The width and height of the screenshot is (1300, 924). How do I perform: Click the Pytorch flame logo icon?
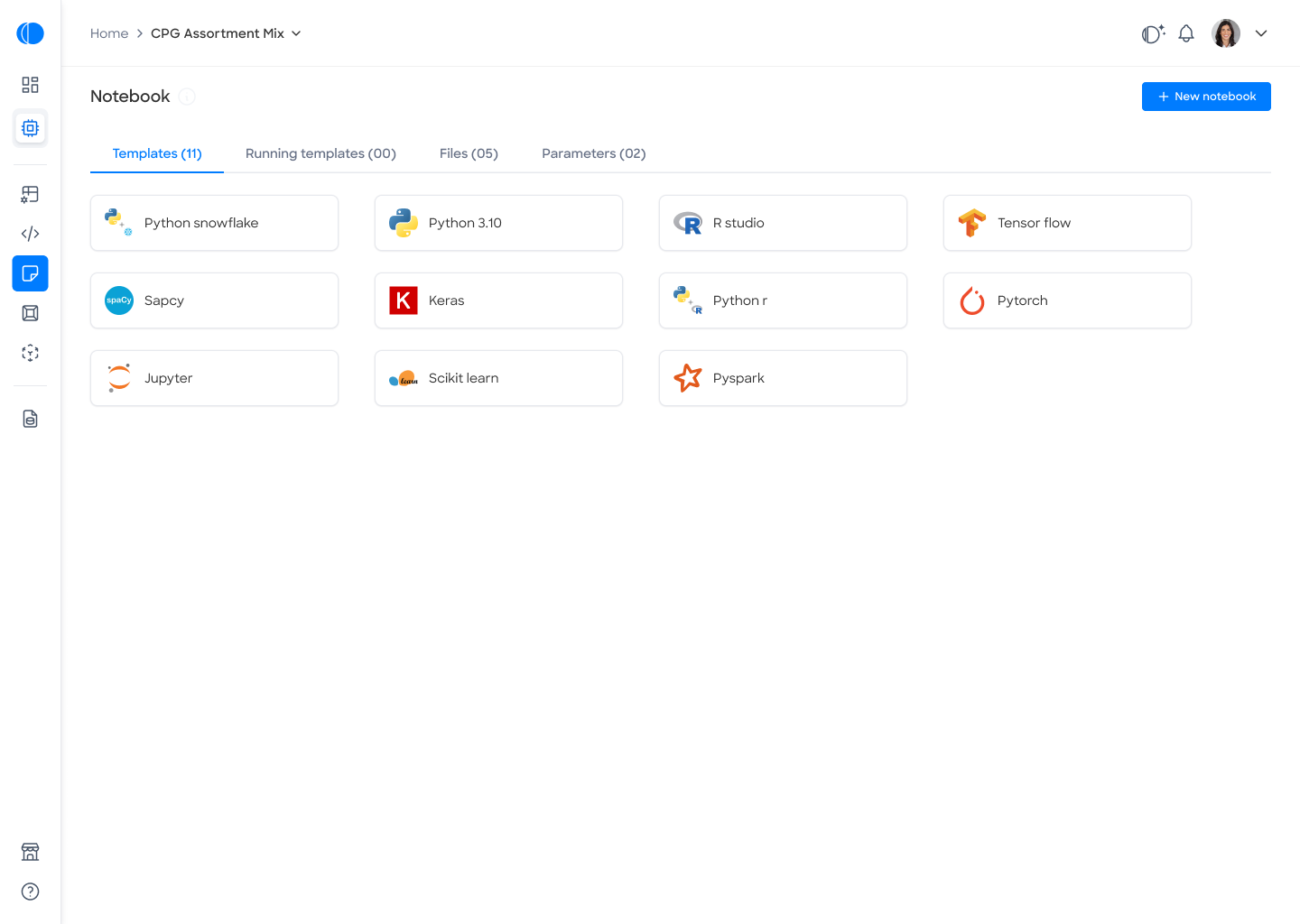[x=972, y=300]
